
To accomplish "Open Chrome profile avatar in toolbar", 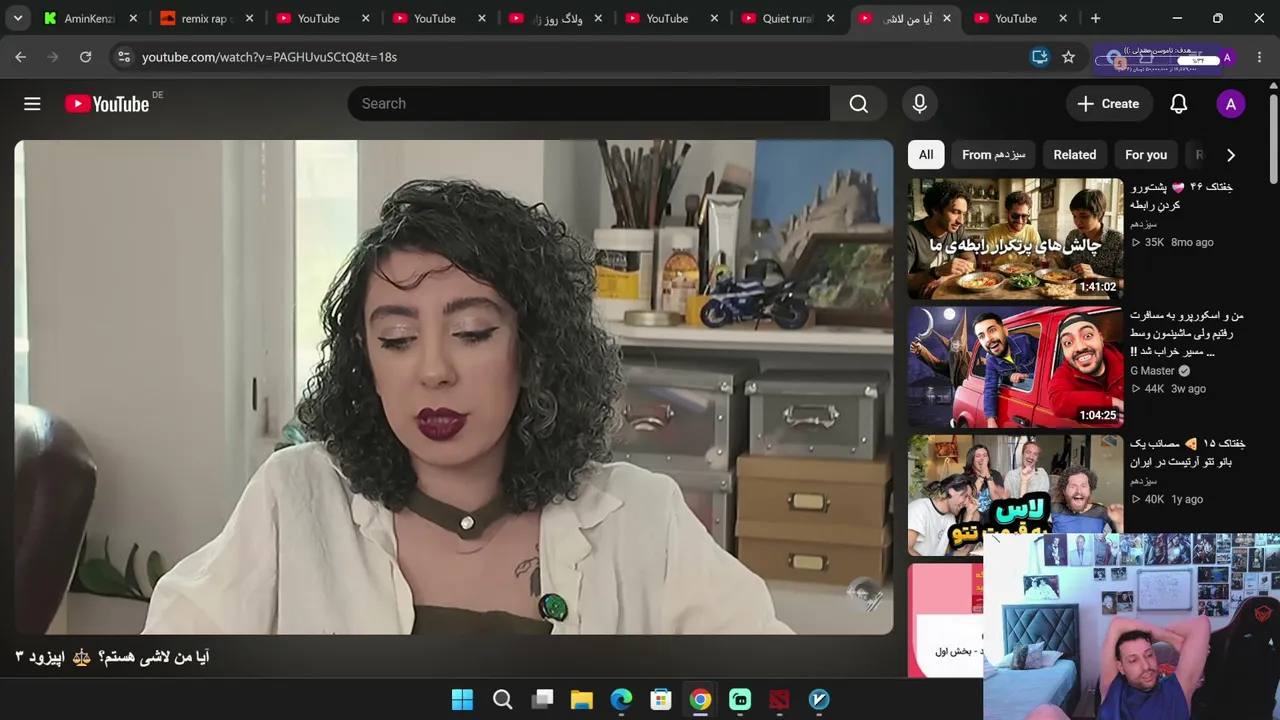I will point(1227,57).
